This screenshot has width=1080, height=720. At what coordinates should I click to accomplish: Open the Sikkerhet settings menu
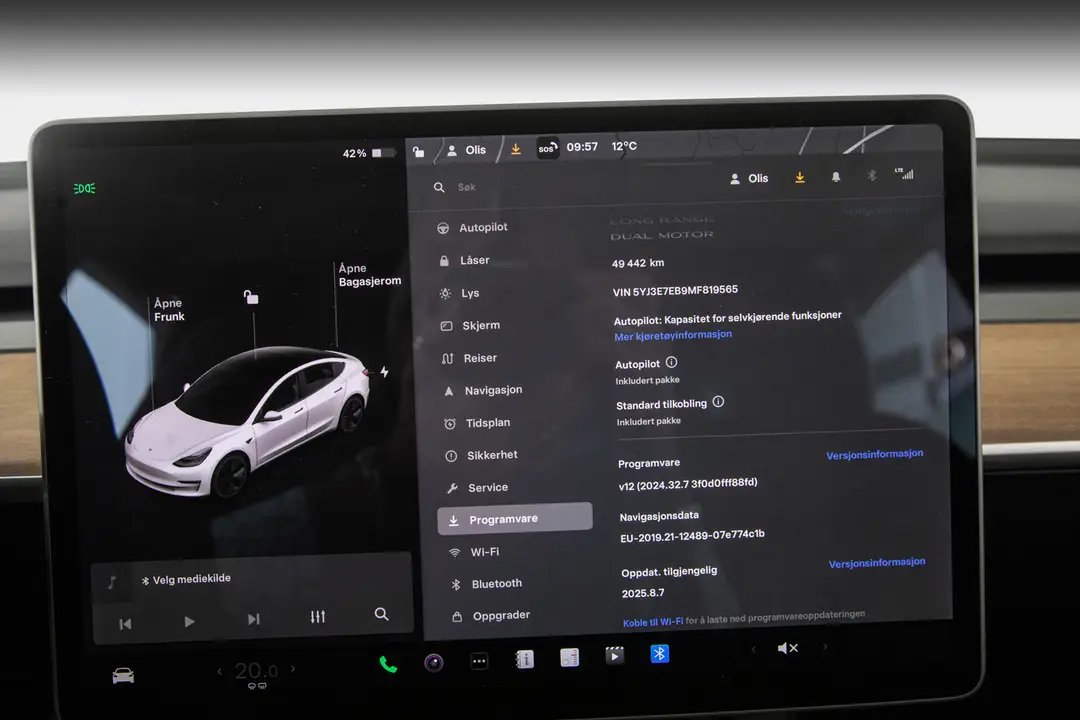tap(481, 455)
